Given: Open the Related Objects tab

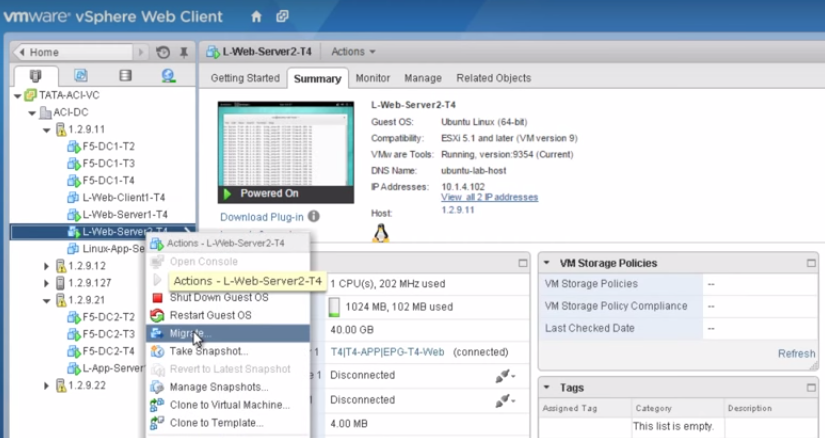Looking at the screenshot, I should click(494, 78).
